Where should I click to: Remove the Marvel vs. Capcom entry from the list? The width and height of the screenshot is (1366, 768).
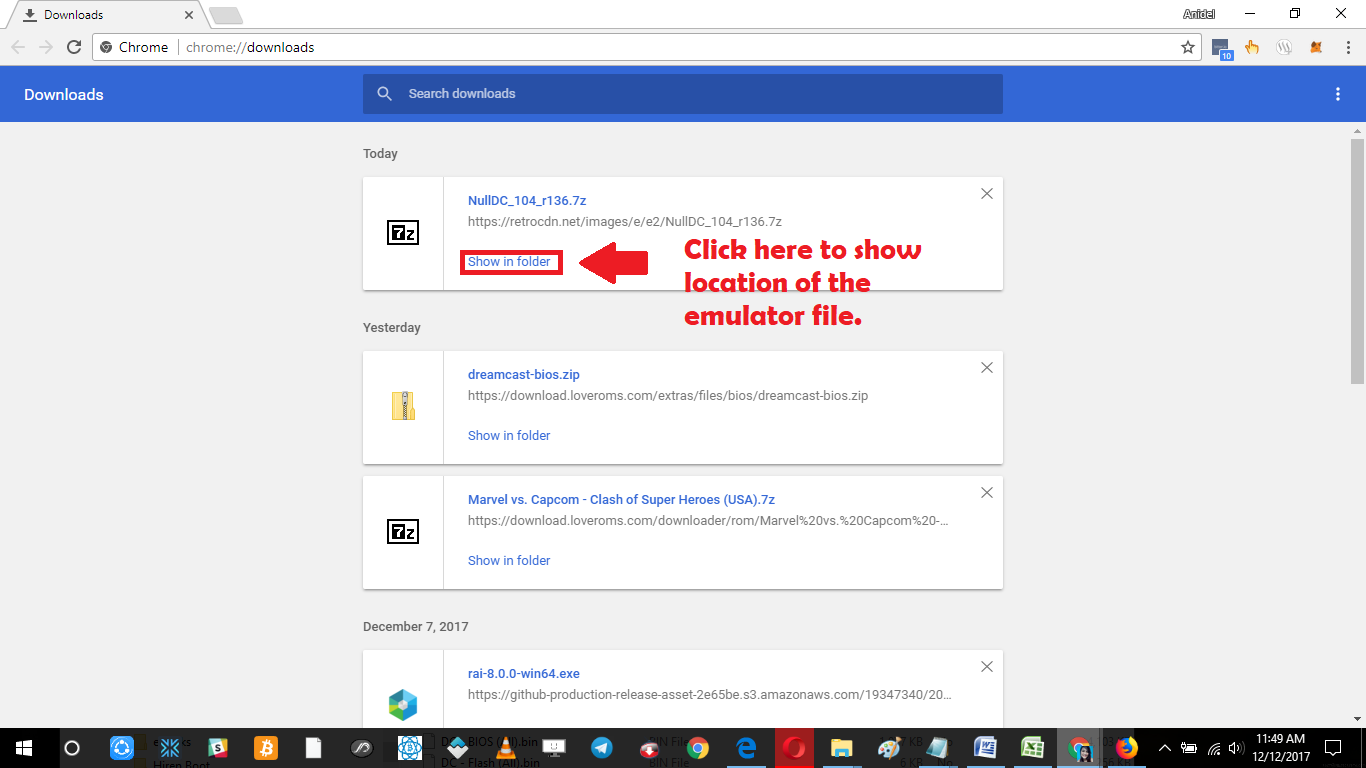tap(987, 493)
